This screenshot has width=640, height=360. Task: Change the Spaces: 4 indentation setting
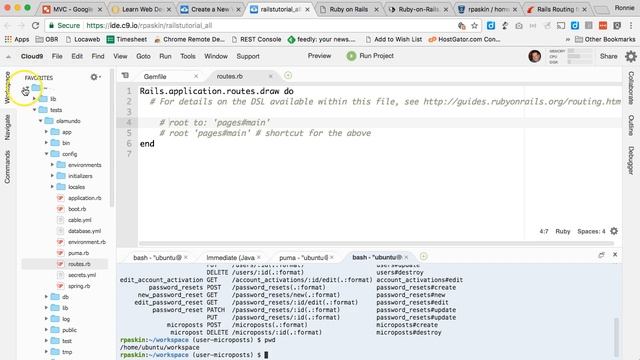pyautogui.click(x=591, y=231)
